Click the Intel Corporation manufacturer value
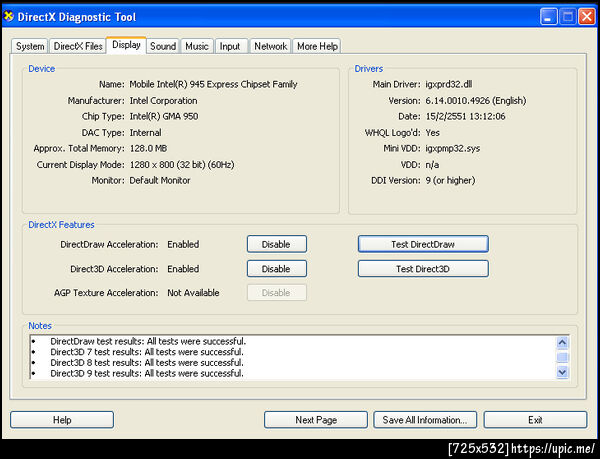600x459 pixels. [x=163, y=101]
